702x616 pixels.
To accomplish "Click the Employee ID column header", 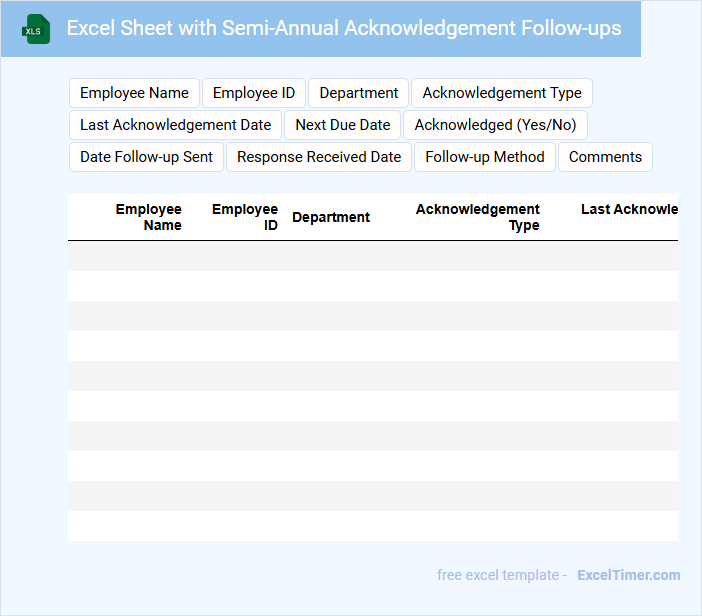I will (245, 217).
